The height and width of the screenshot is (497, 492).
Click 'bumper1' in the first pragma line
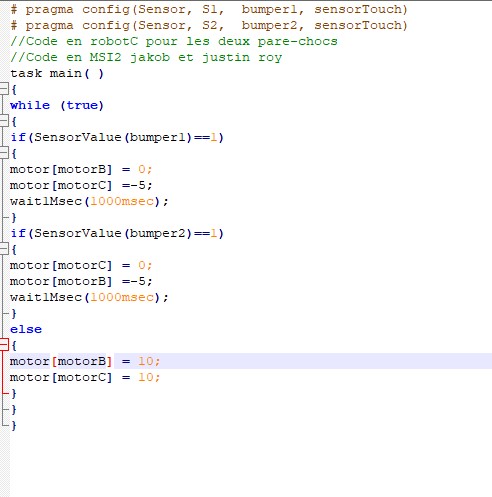point(269,9)
